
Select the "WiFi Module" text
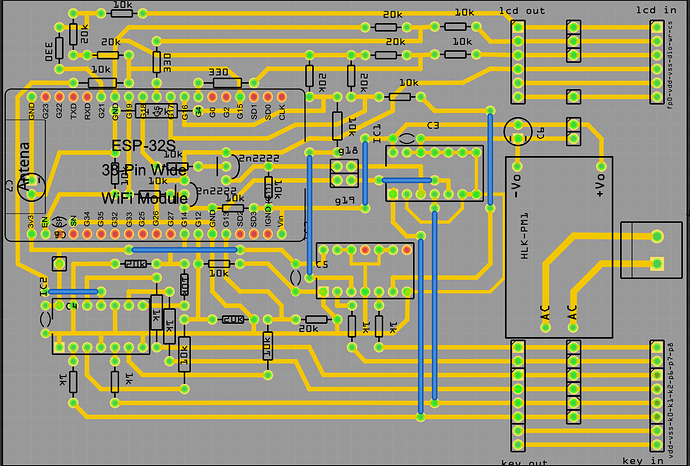pyautogui.click(x=144, y=198)
